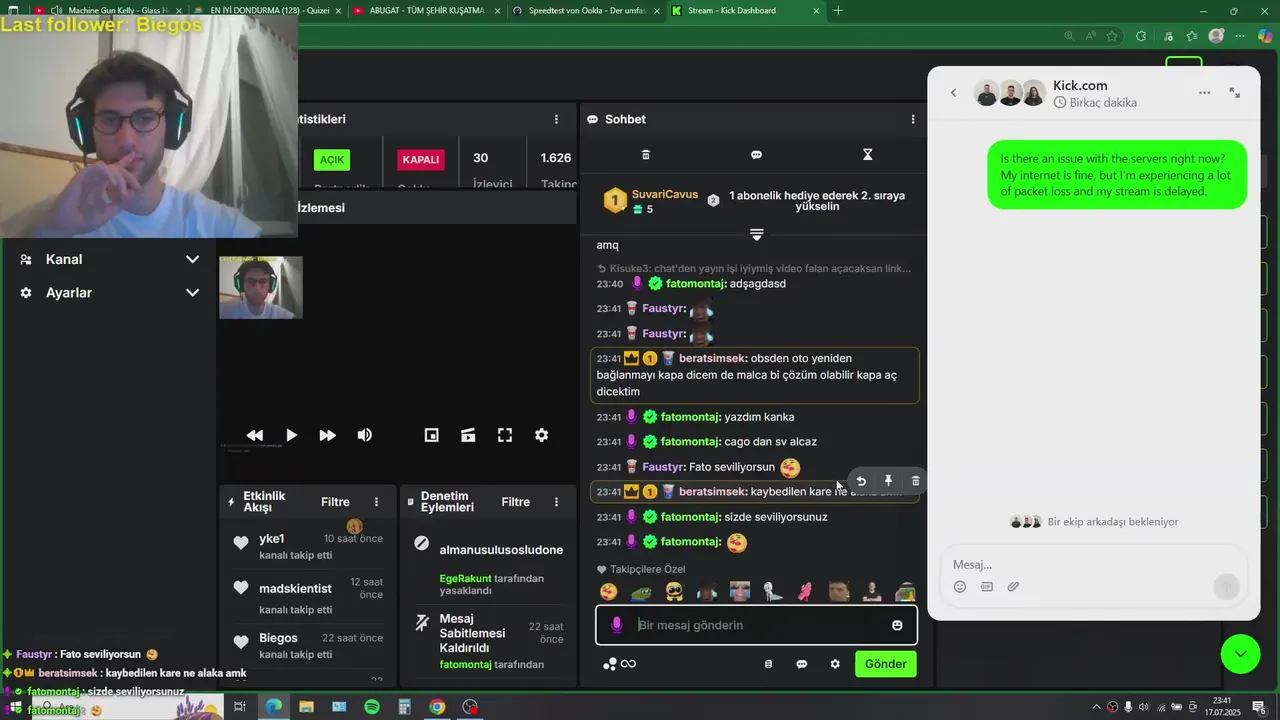Open emoji picker in support chat
This screenshot has width=1280, height=720.
[960, 587]
